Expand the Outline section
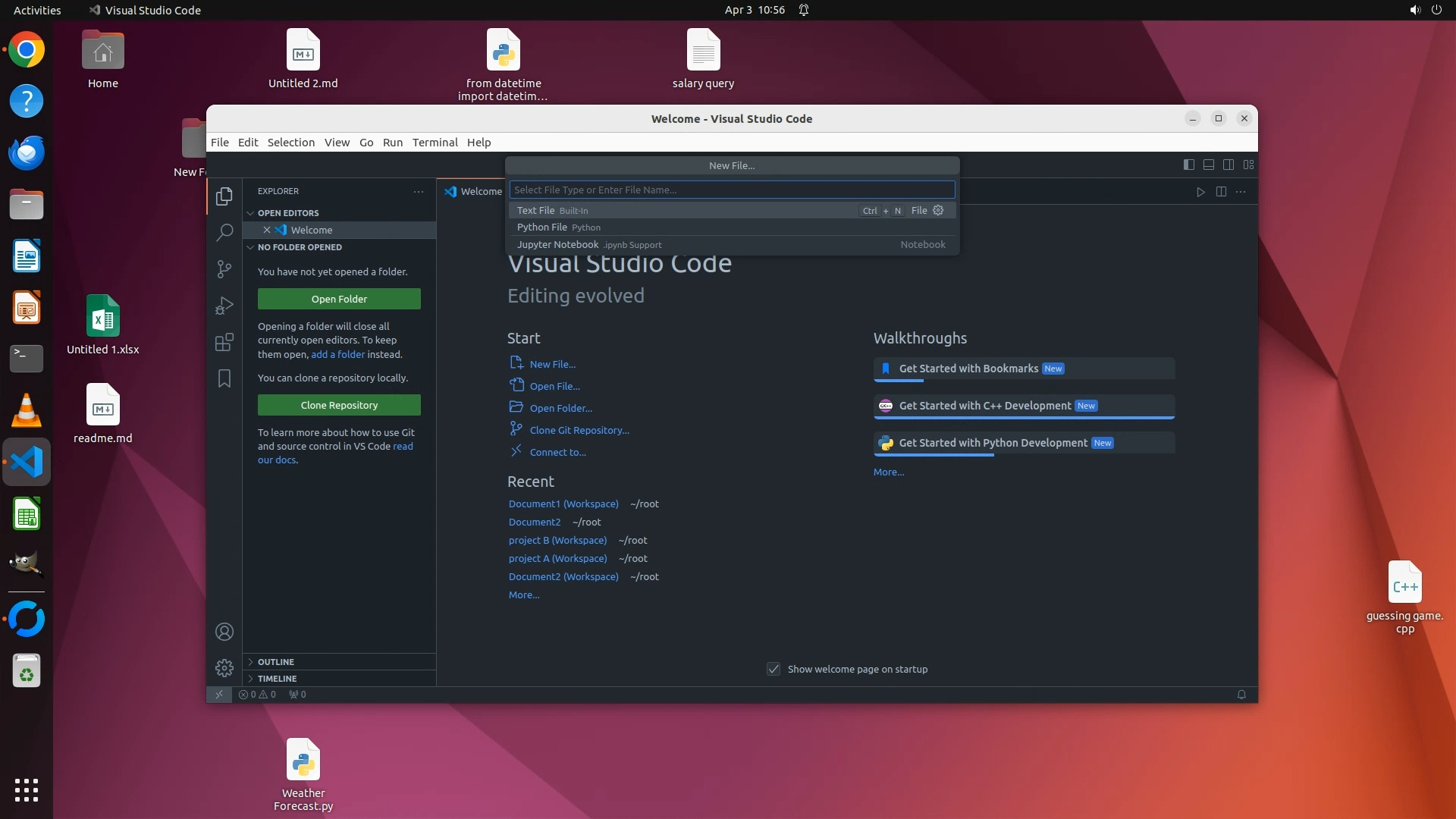The height and width of the screenshot is (819, 1456). click(275, 662)
